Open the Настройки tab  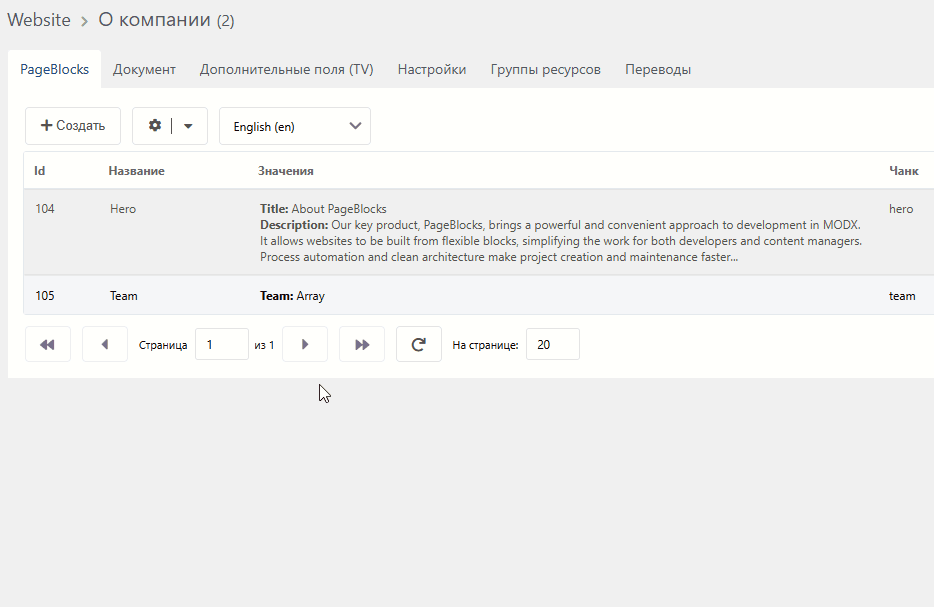[x=432, y=70]
